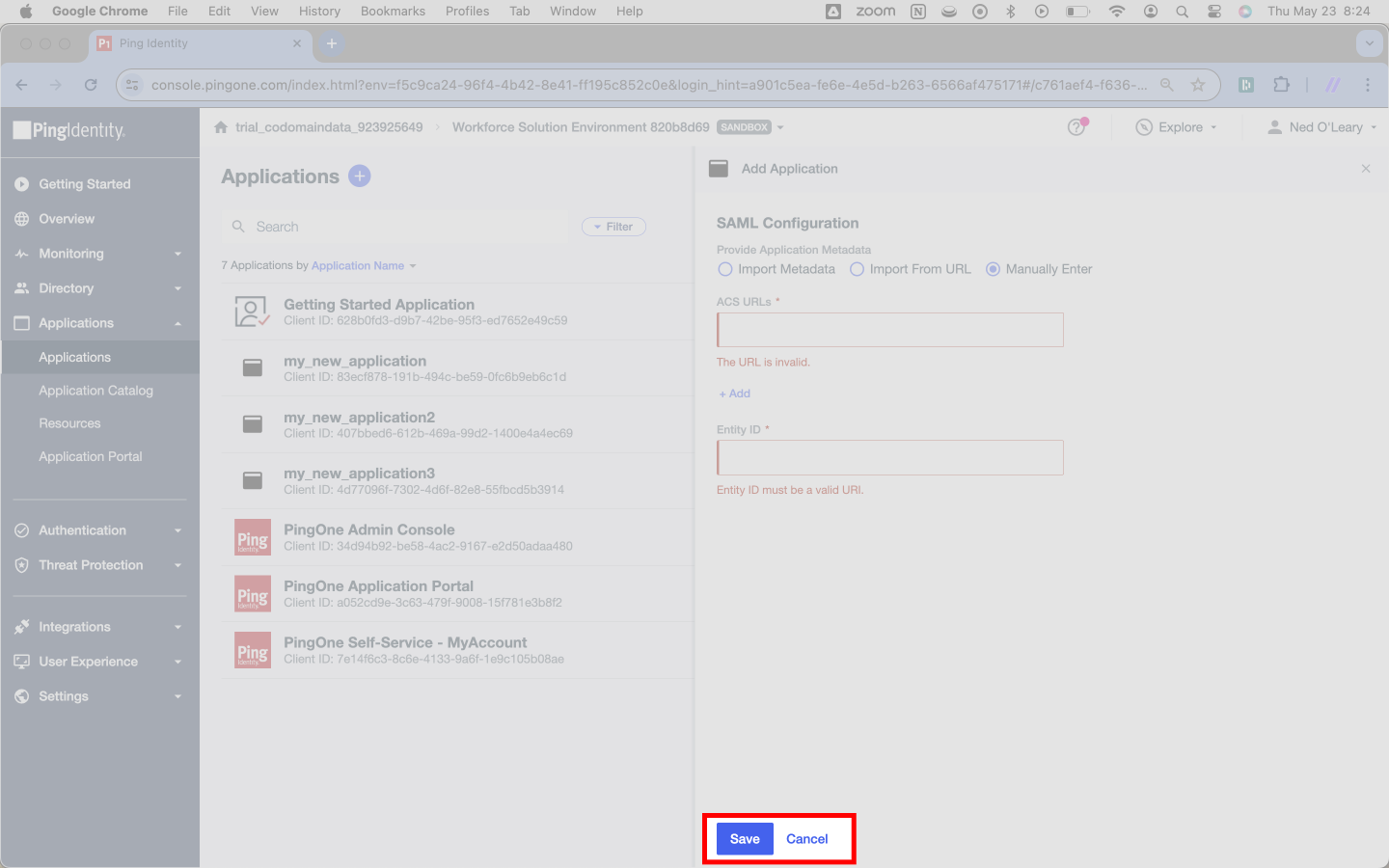The height and width of the screenshot is (868, 1389).
Task: Choose the Manually Enter radio button
Action: [x=993, y=269]
